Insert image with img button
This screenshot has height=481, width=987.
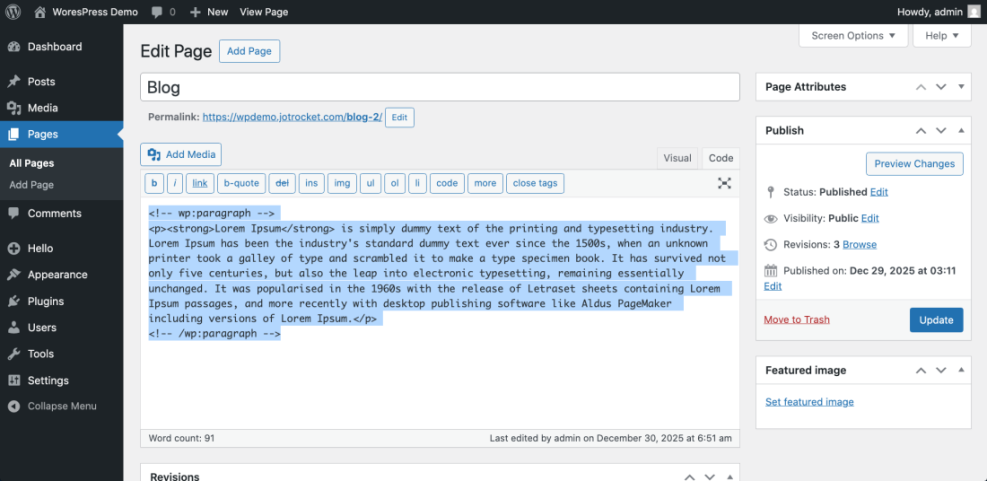tap(342, 183)
